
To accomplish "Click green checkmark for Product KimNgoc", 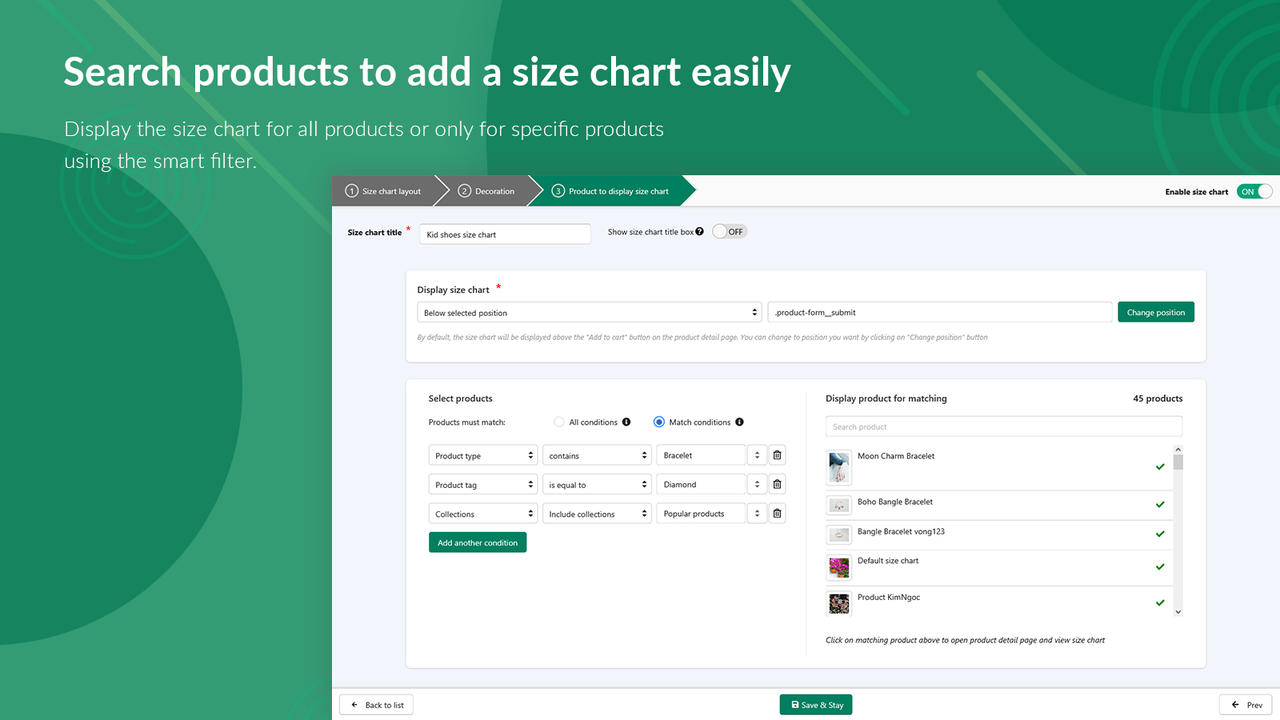I will click(x=1160, y=603).
